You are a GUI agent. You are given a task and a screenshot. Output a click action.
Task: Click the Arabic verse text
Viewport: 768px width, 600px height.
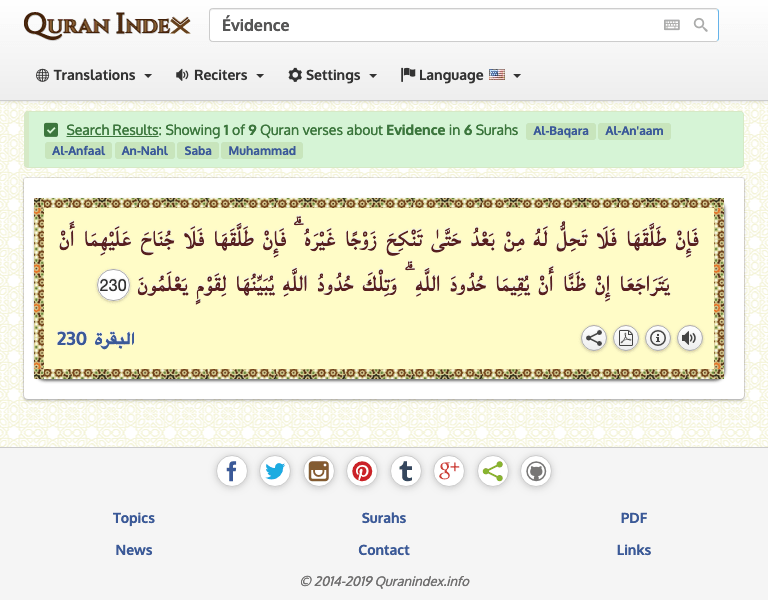[x=379, y=261]
